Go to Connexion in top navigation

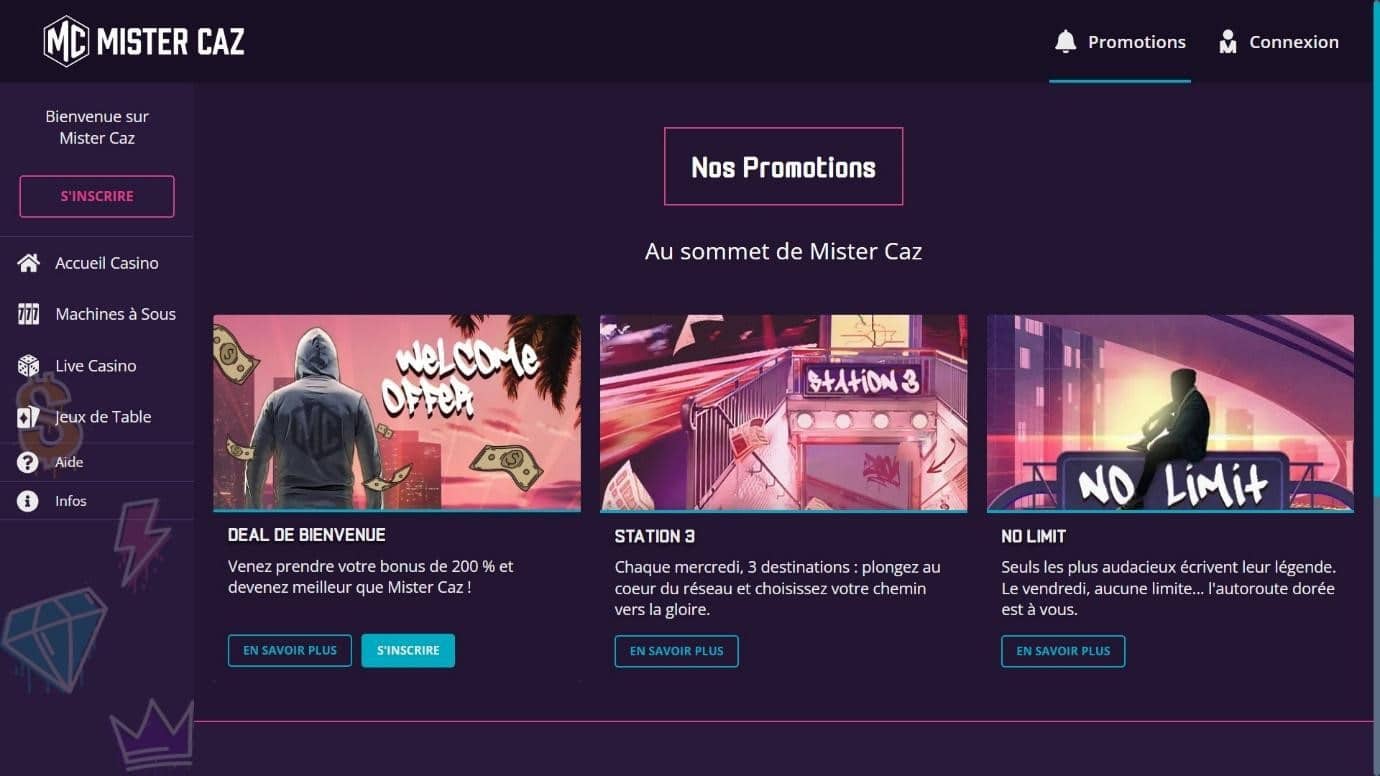pos(1278,42)
